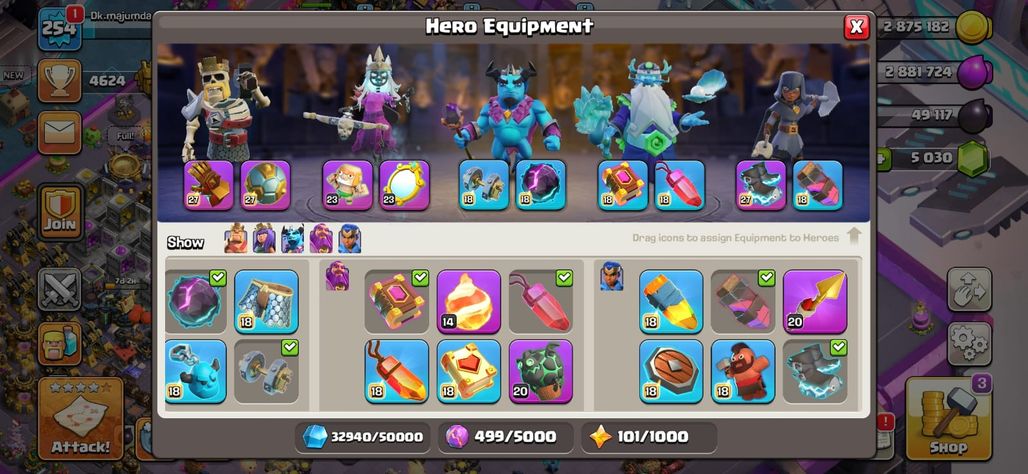1028x474 pixels.
Task: Tap the Spiky Ball equipment slot
Action: coord(266,185)
